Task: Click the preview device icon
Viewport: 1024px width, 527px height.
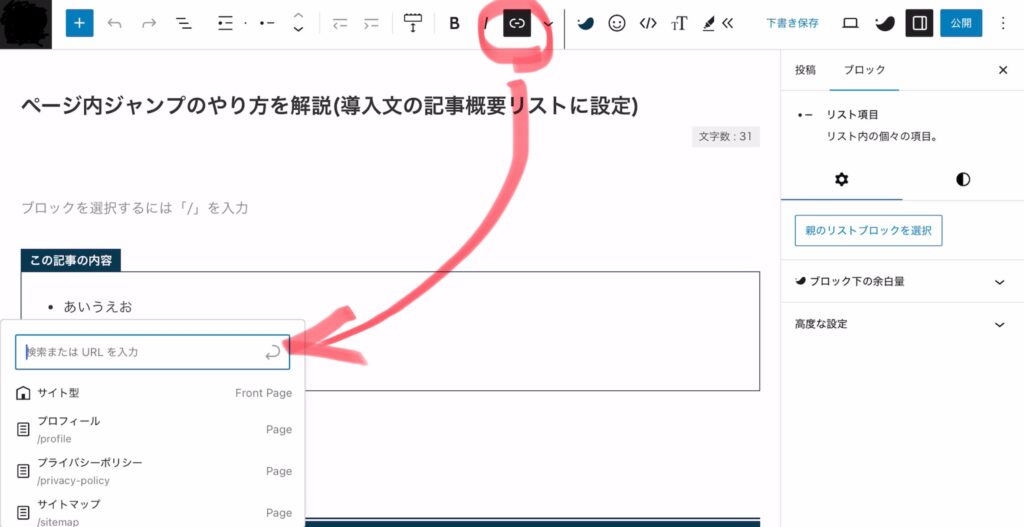Action: (x=850, y=23)
